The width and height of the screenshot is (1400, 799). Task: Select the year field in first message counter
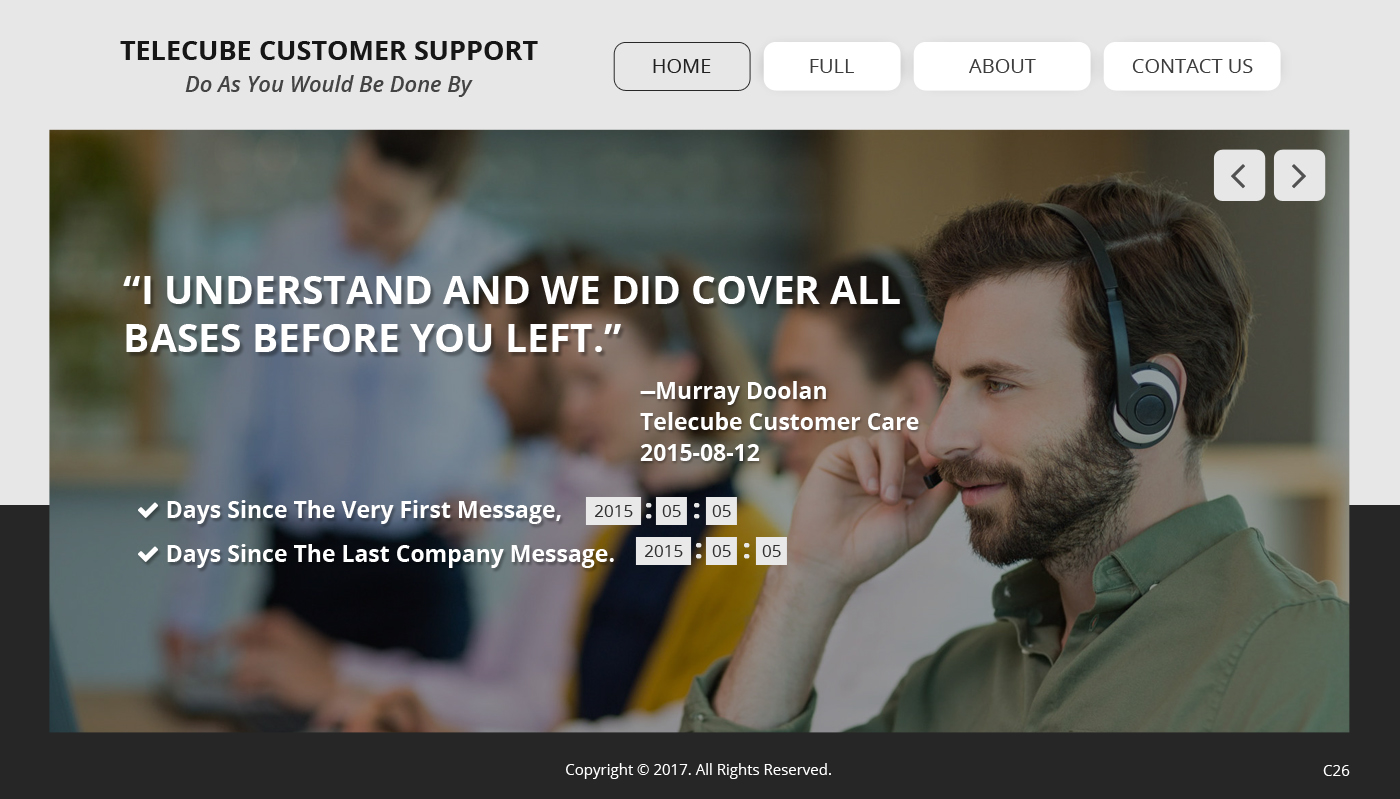[613, 511]
